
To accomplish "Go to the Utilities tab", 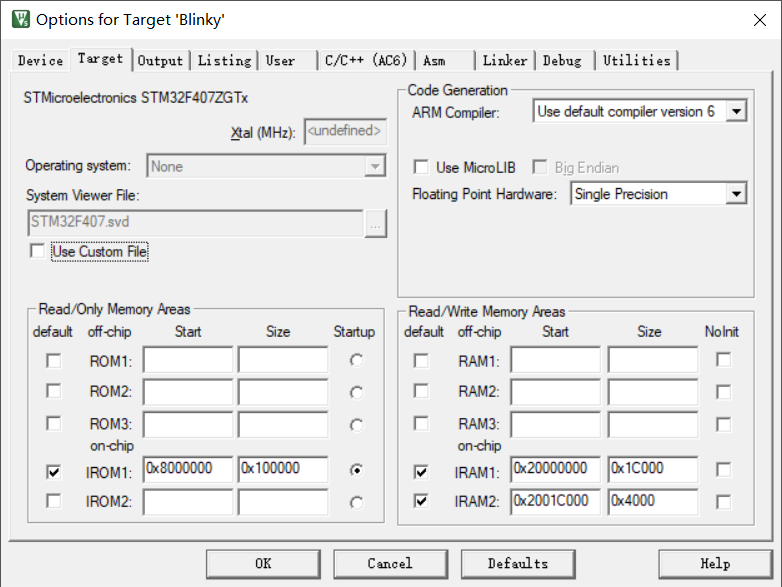I will point(637,61).
